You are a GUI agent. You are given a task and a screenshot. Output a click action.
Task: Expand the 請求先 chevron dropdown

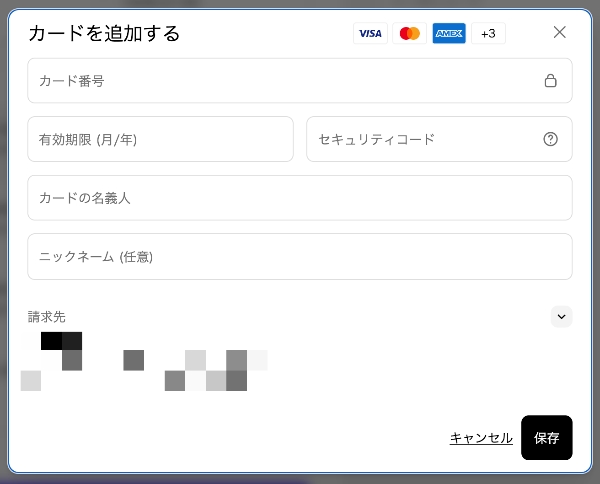click(561, 316)
